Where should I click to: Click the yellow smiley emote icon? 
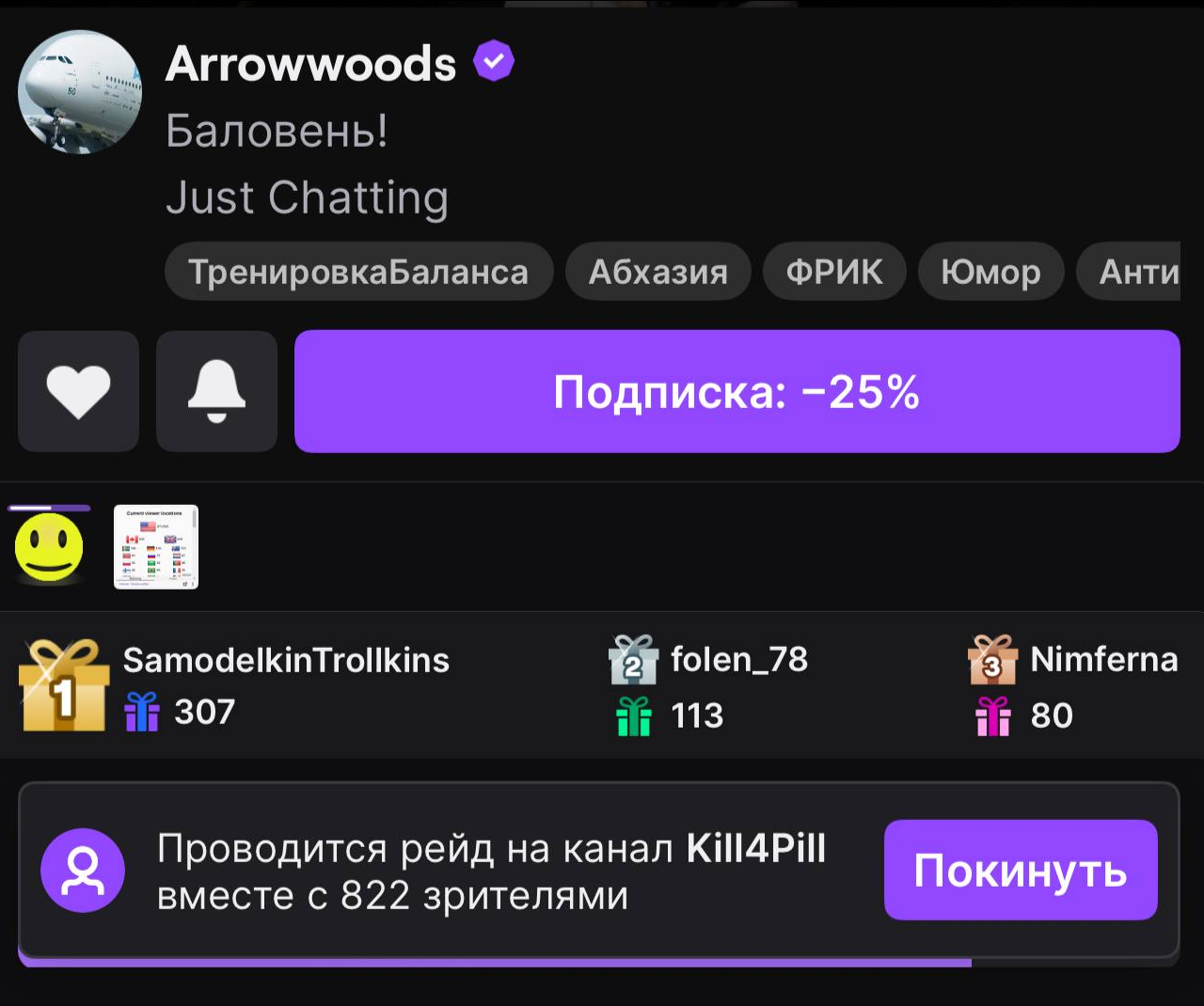pos(49,546)
